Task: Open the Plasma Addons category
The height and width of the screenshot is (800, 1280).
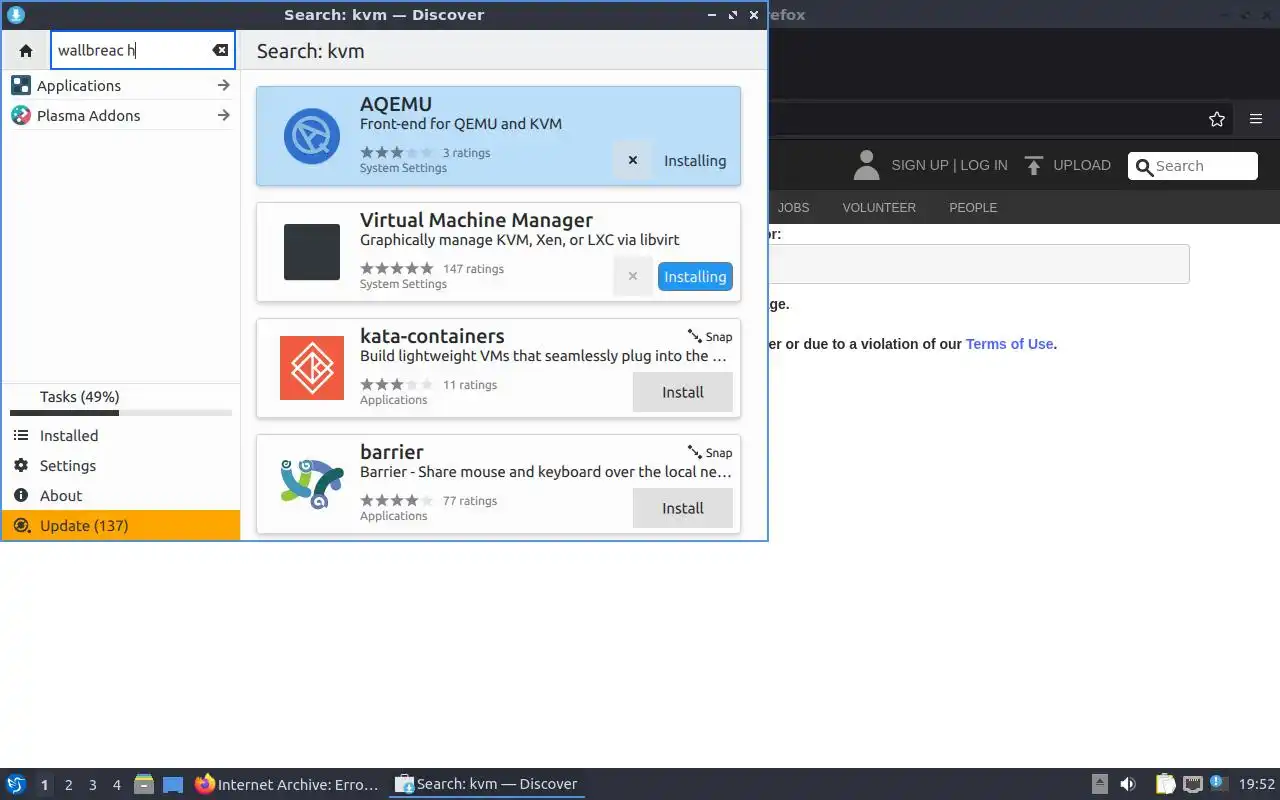Action: pyautogui.click(x=121, y=116)
